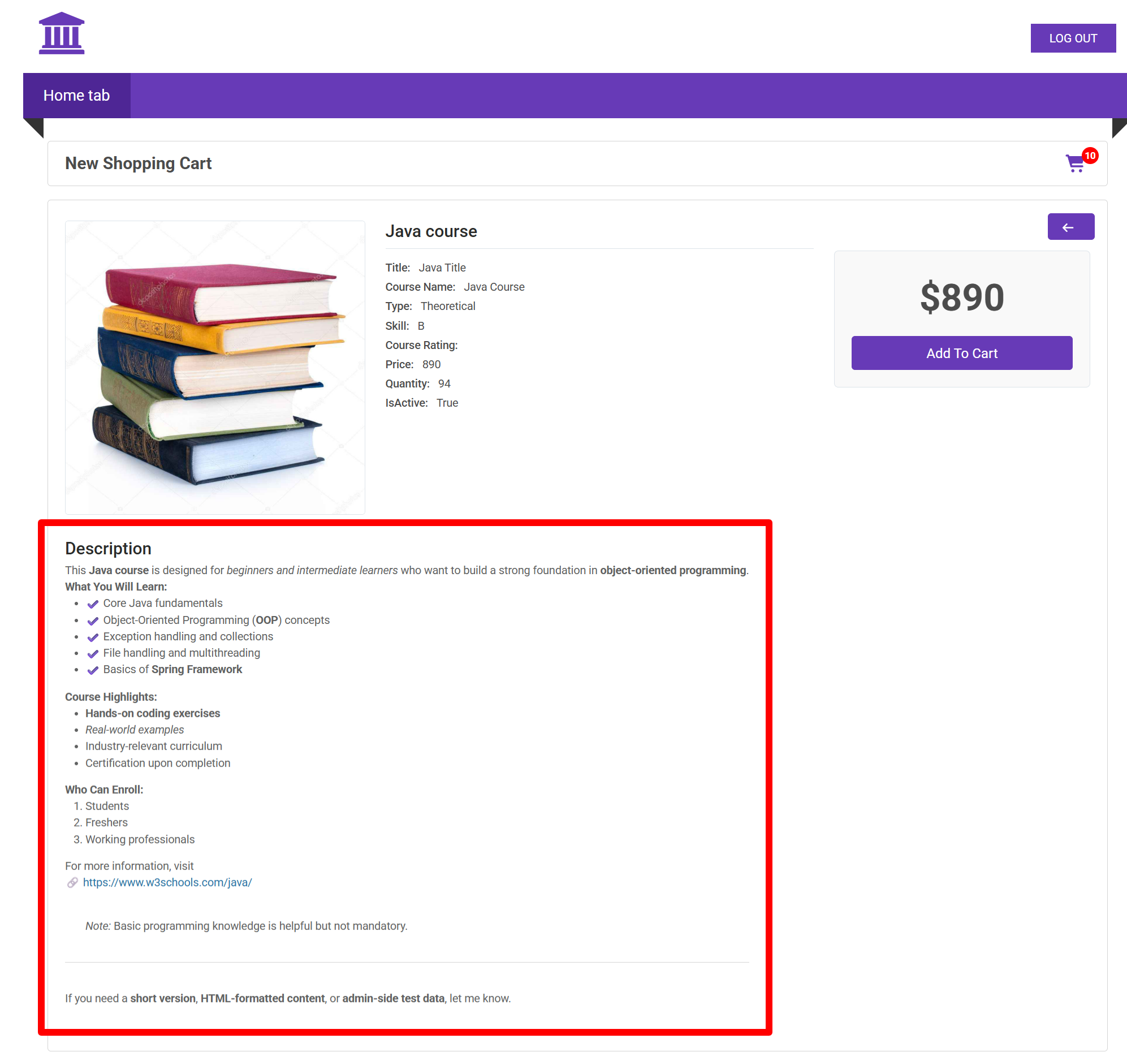
Task: Click the checkmark beside Spring Framework item
Action: [93, 670]
